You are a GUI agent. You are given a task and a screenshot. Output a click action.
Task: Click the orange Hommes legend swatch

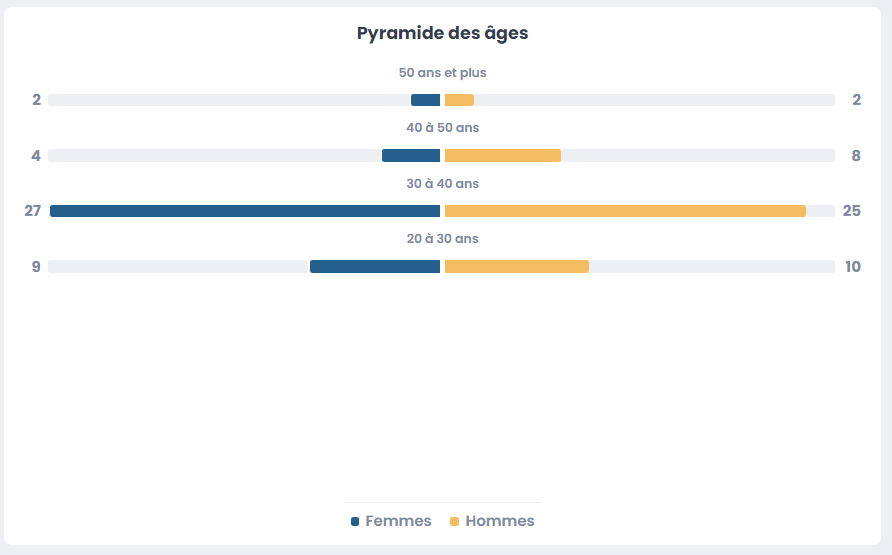(x=454, y=522)
